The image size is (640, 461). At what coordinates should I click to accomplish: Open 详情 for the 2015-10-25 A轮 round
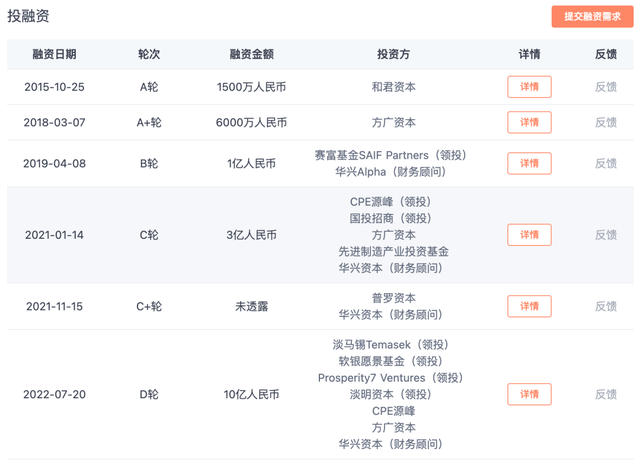(529, 87)
